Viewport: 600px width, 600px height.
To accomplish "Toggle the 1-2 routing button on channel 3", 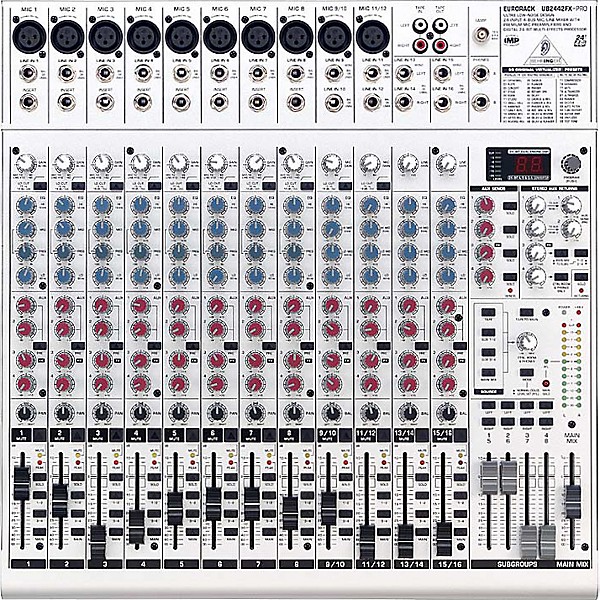I will pyautogui.click(x=116, y=495).
